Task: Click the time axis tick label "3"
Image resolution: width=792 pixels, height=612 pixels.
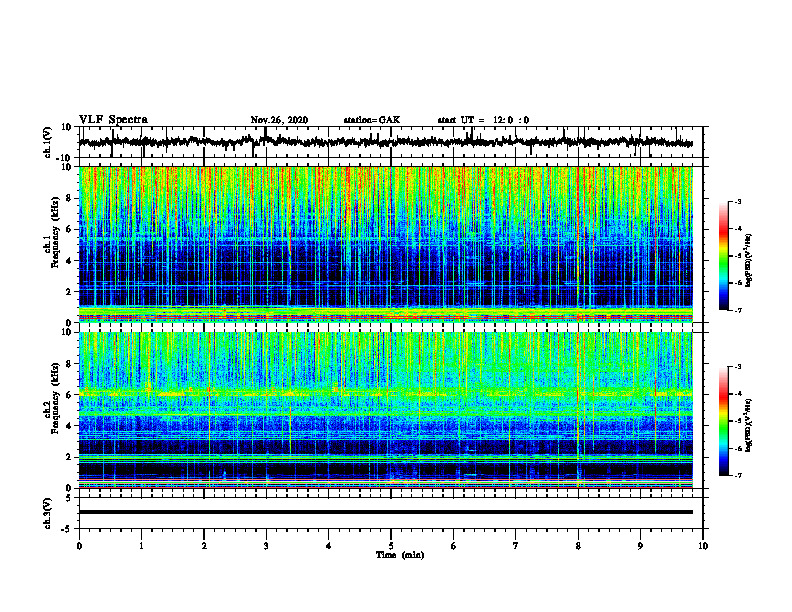Action: (x=266, y=546)
